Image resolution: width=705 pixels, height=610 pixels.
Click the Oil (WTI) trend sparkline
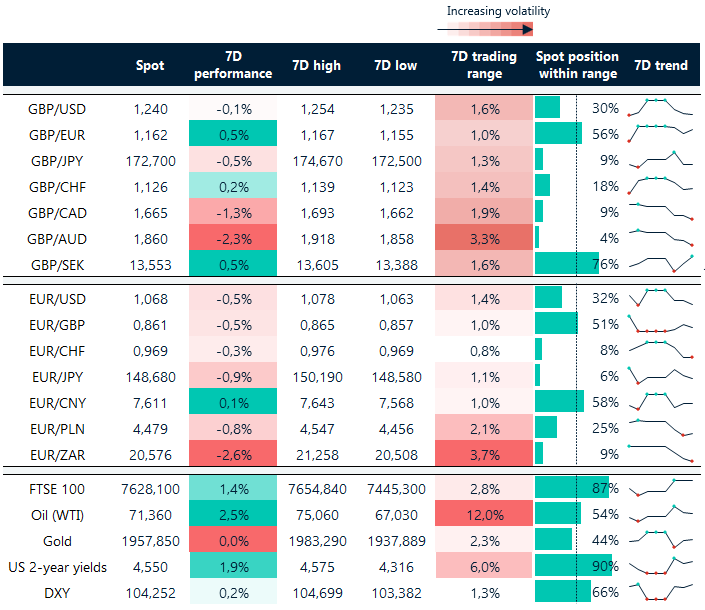tap(660, 514)
